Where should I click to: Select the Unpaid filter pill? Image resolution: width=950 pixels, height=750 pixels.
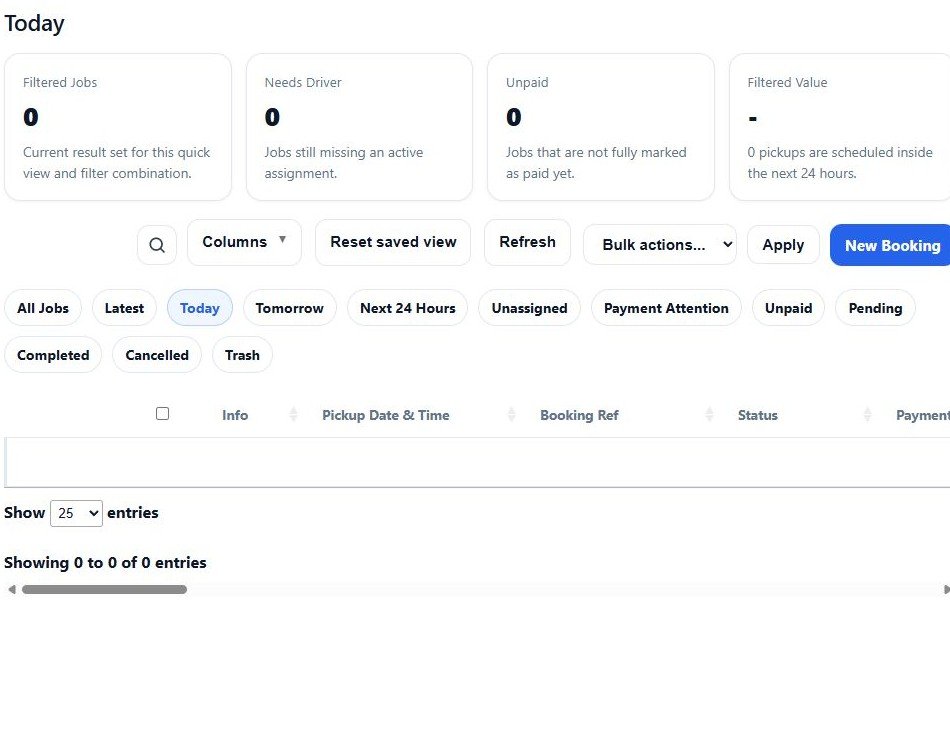788,308
